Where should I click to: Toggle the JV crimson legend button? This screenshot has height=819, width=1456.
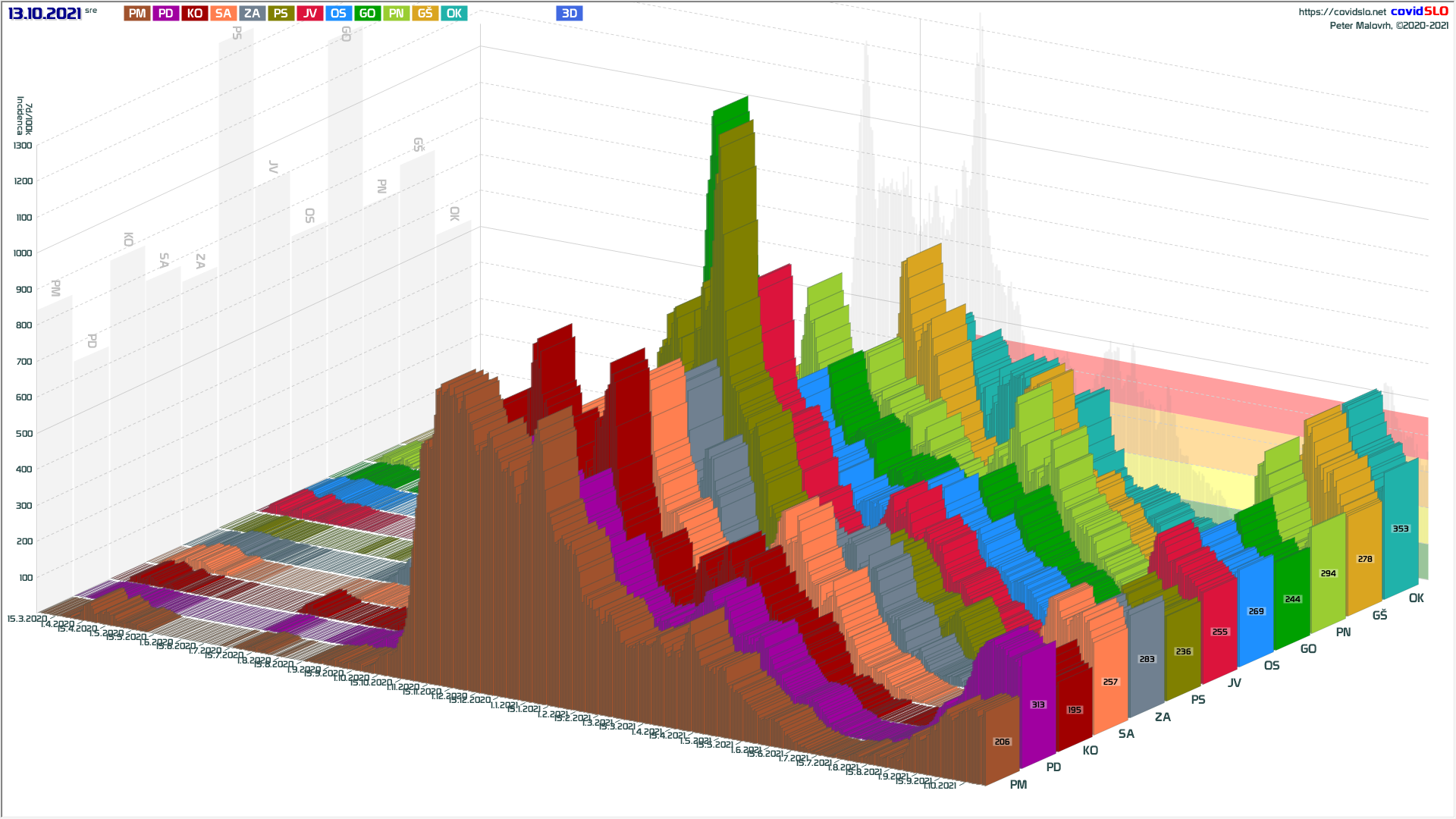coord(309,14)
